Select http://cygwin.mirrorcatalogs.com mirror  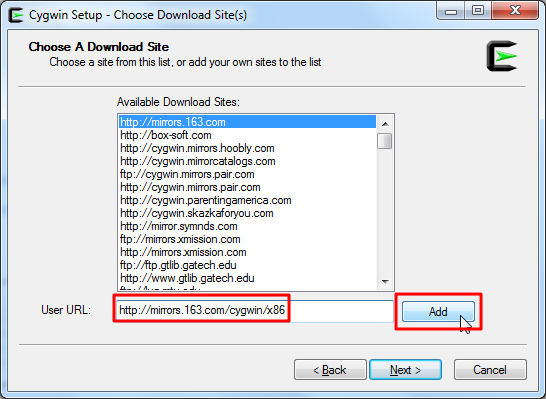coord(247,161)
